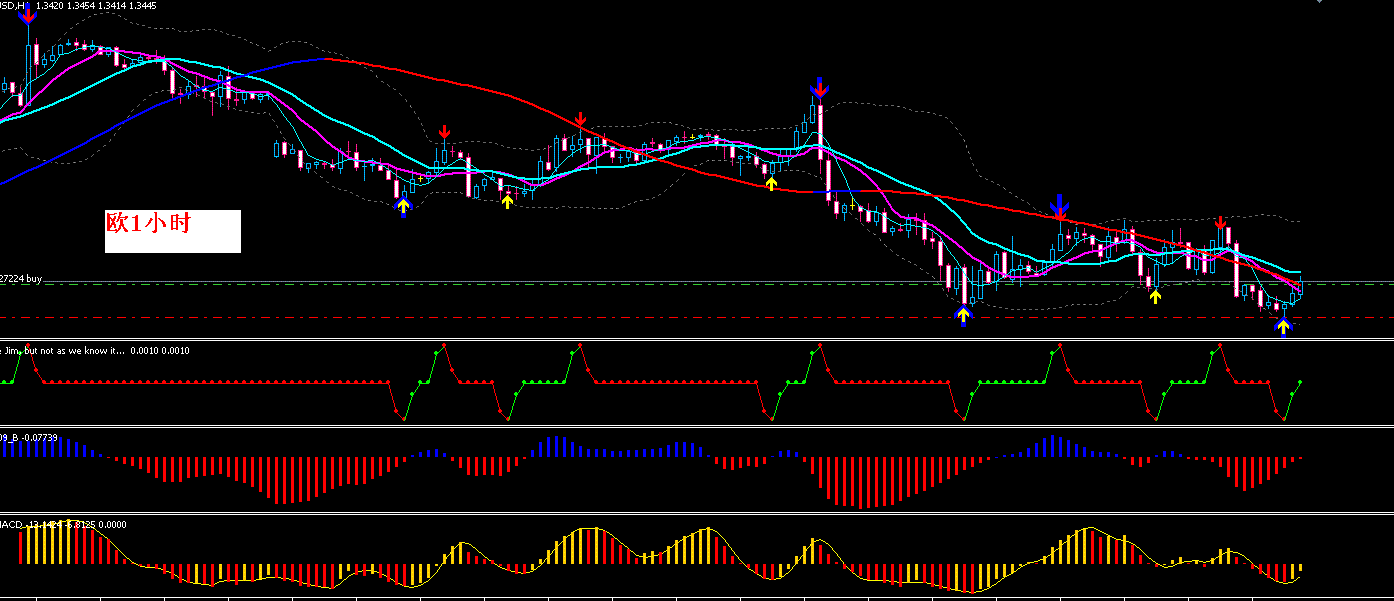Click the MACD indicator label ending "0.0000"
The height and width of the screenshot is (601, 1394).
(63, 524)
